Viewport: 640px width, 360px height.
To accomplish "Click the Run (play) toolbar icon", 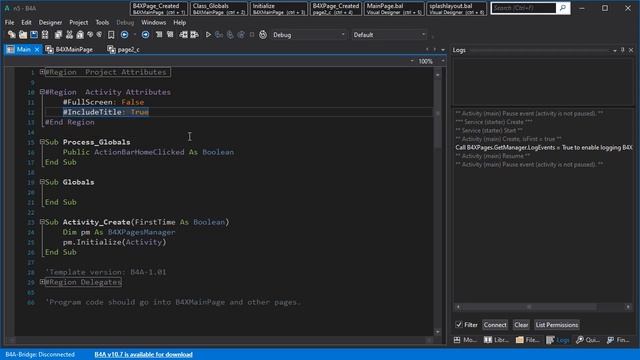I will (208, 35).
